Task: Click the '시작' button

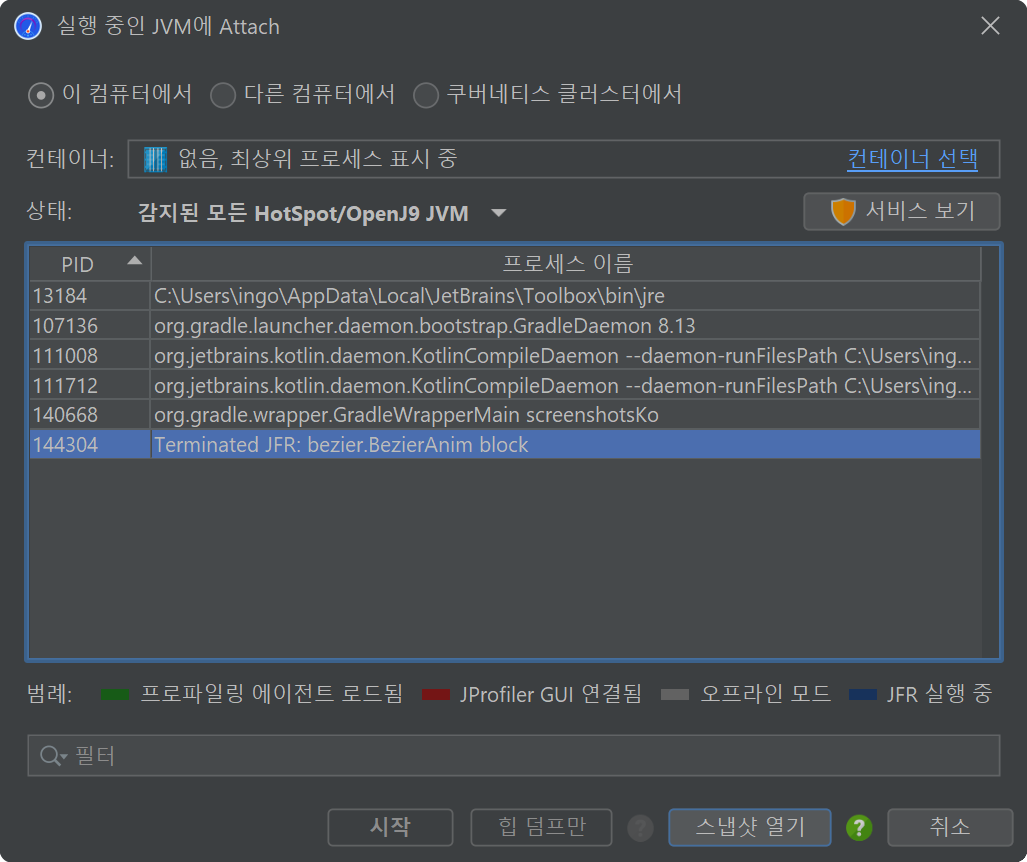Action: point(390,827)
